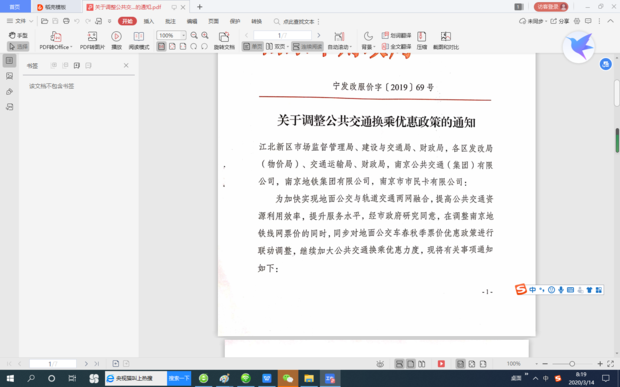Open File Explorer from the Windows taskbar

(x=309, y=378)
